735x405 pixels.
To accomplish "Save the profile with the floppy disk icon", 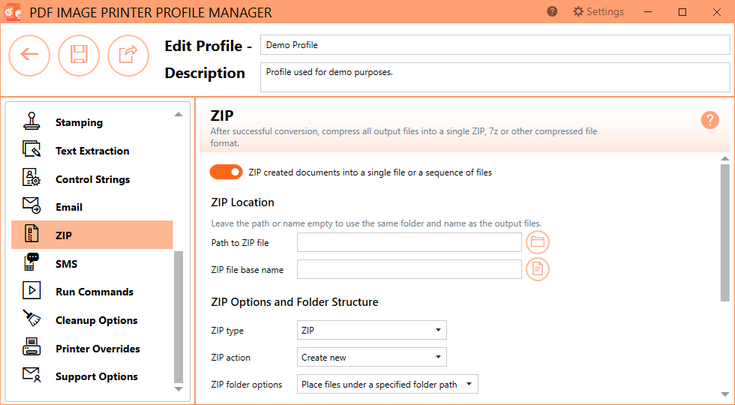I will coord(79,55).
